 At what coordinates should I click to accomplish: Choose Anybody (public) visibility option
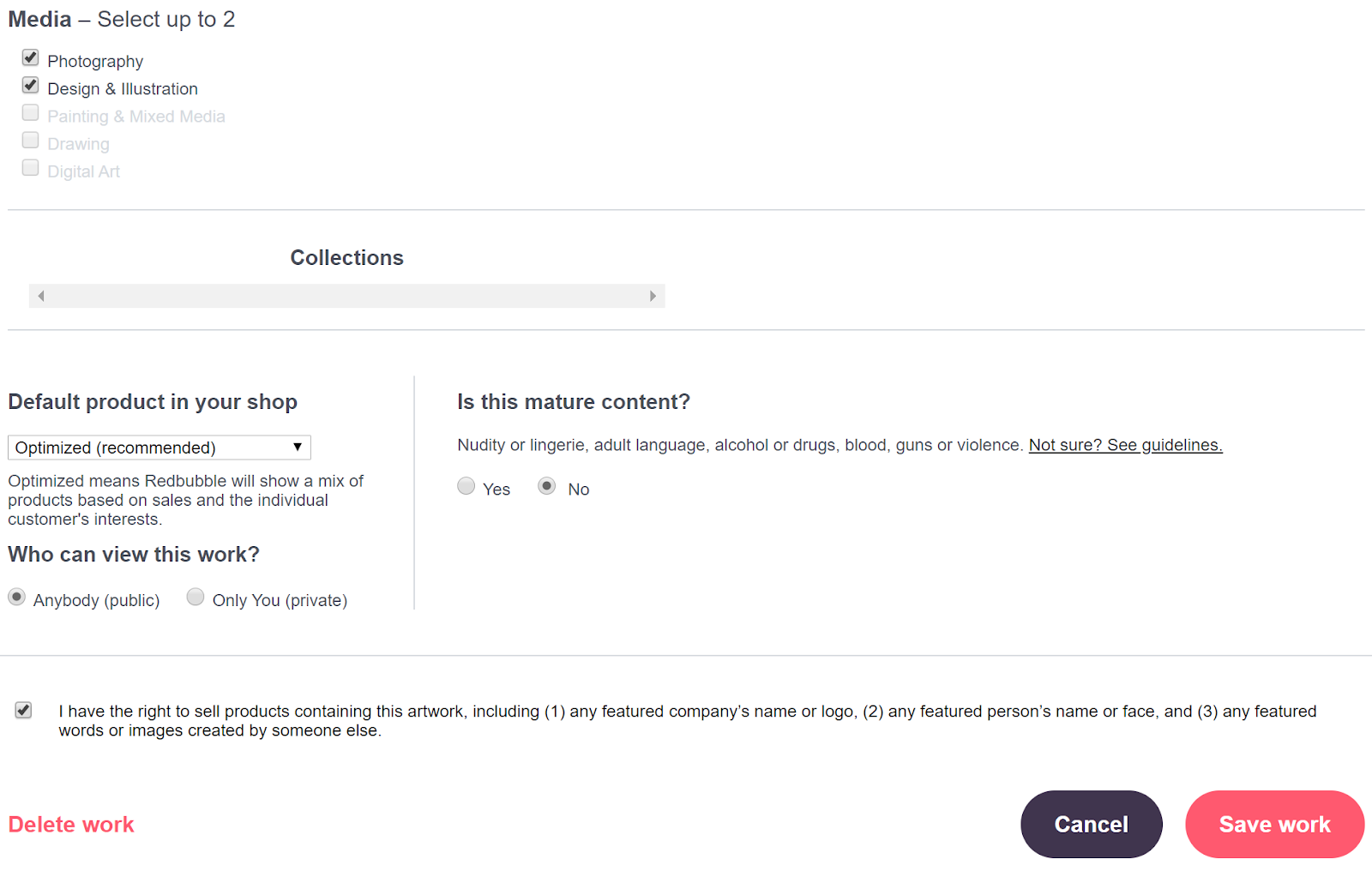pyautogui.click(x=17, y=598)
